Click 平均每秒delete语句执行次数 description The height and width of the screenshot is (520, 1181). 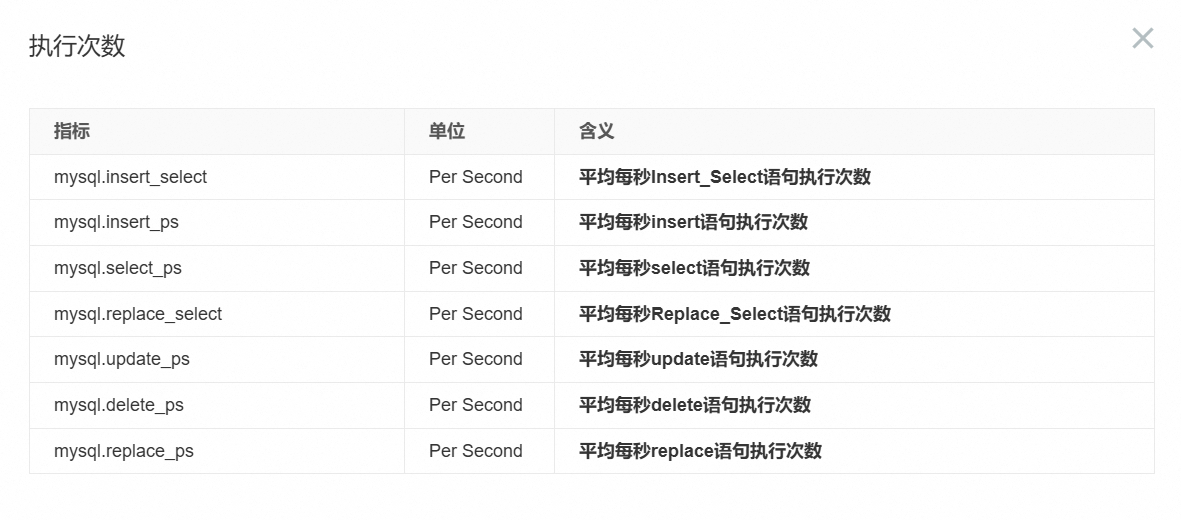point(694,405)
